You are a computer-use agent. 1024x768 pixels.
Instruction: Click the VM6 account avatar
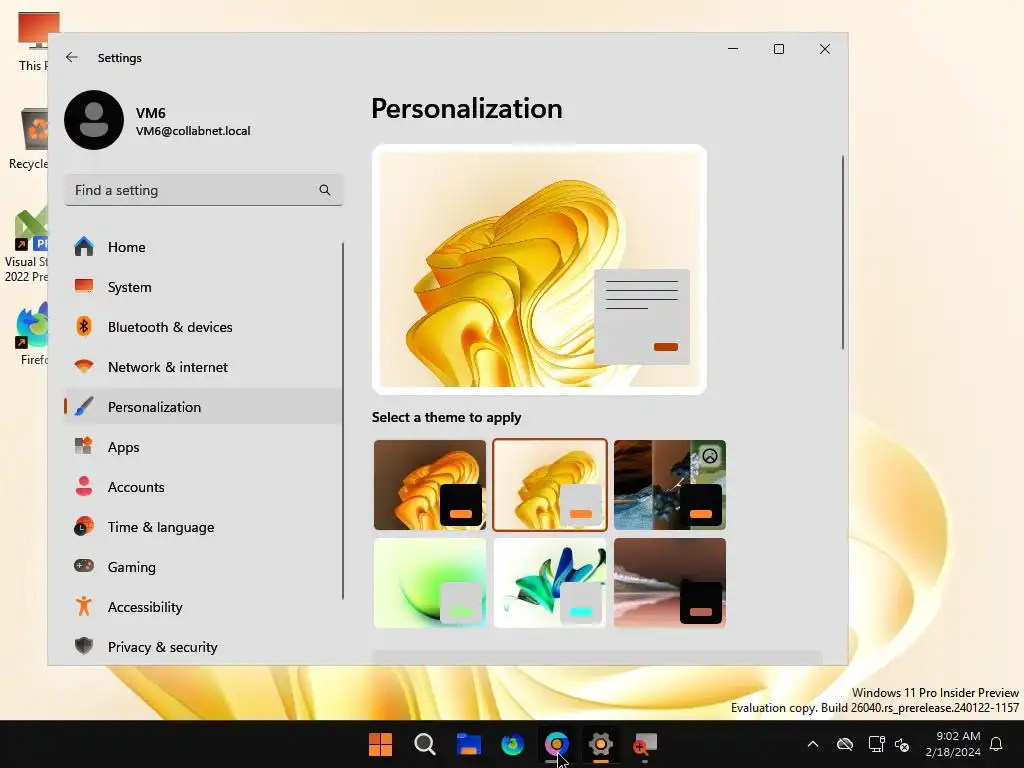[x=94, y=120]
